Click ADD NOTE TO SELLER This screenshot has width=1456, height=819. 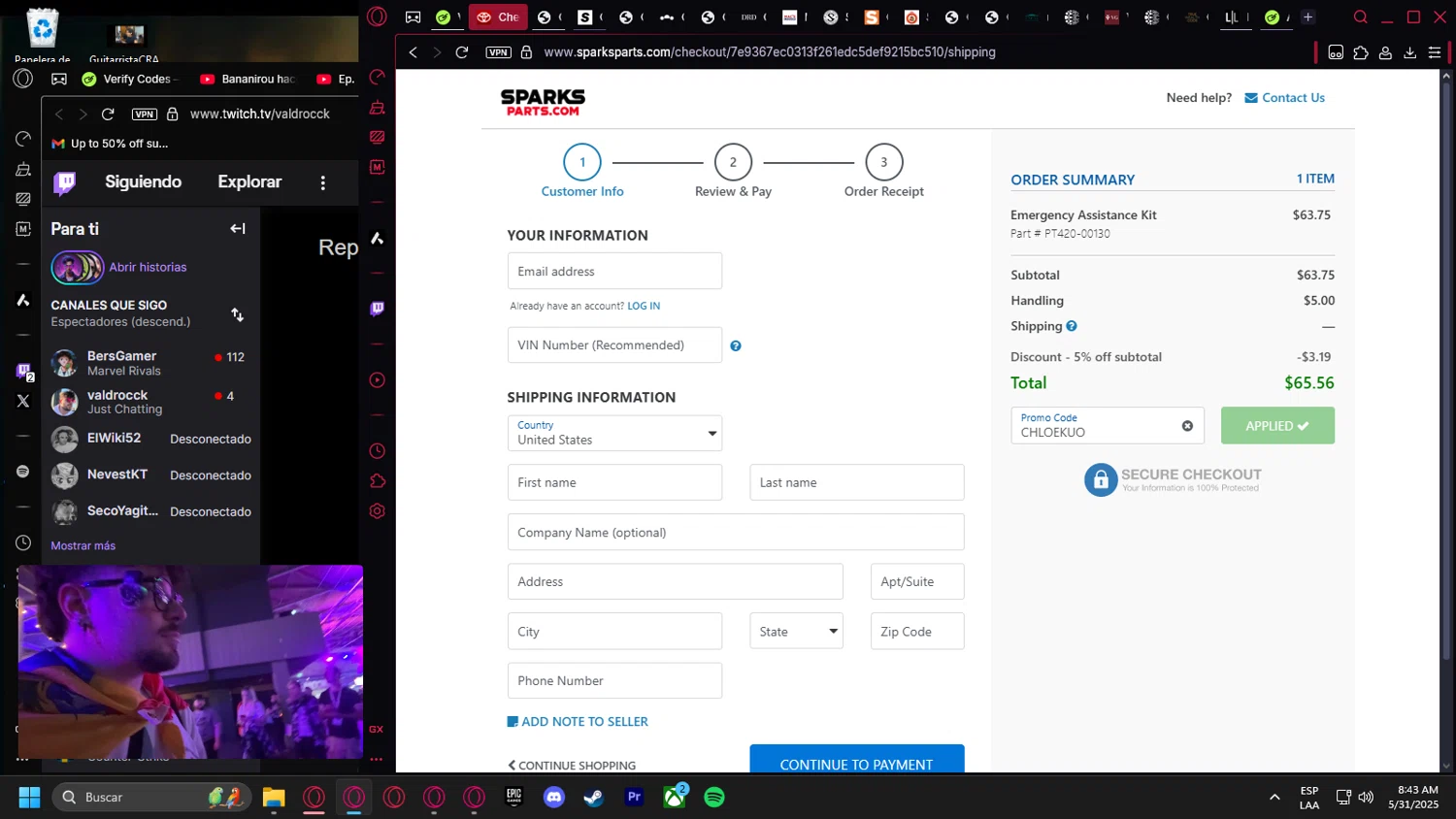(578, 722)
